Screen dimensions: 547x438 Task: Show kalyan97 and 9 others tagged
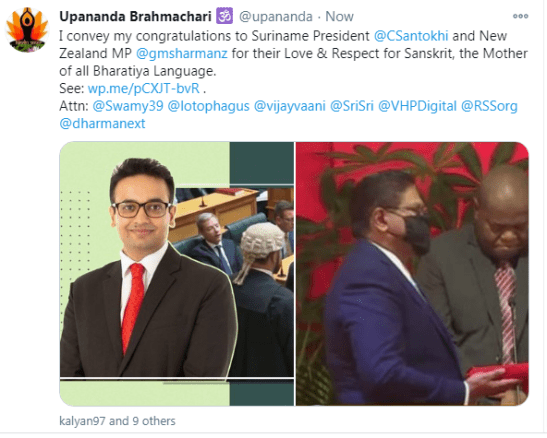tap(117, 421)
